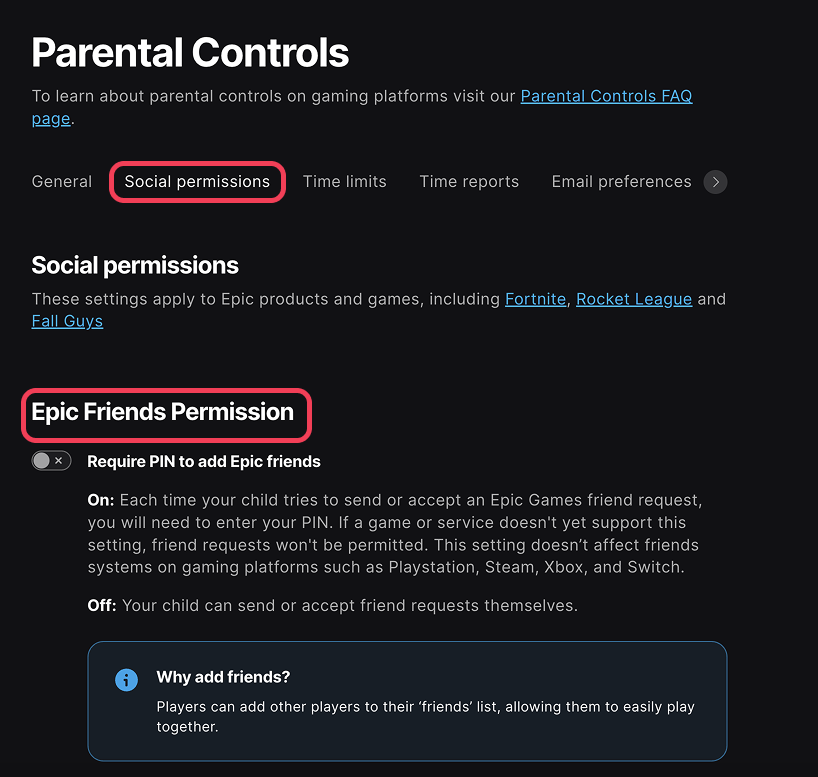Open the Rocket League link

coord(633,298)
